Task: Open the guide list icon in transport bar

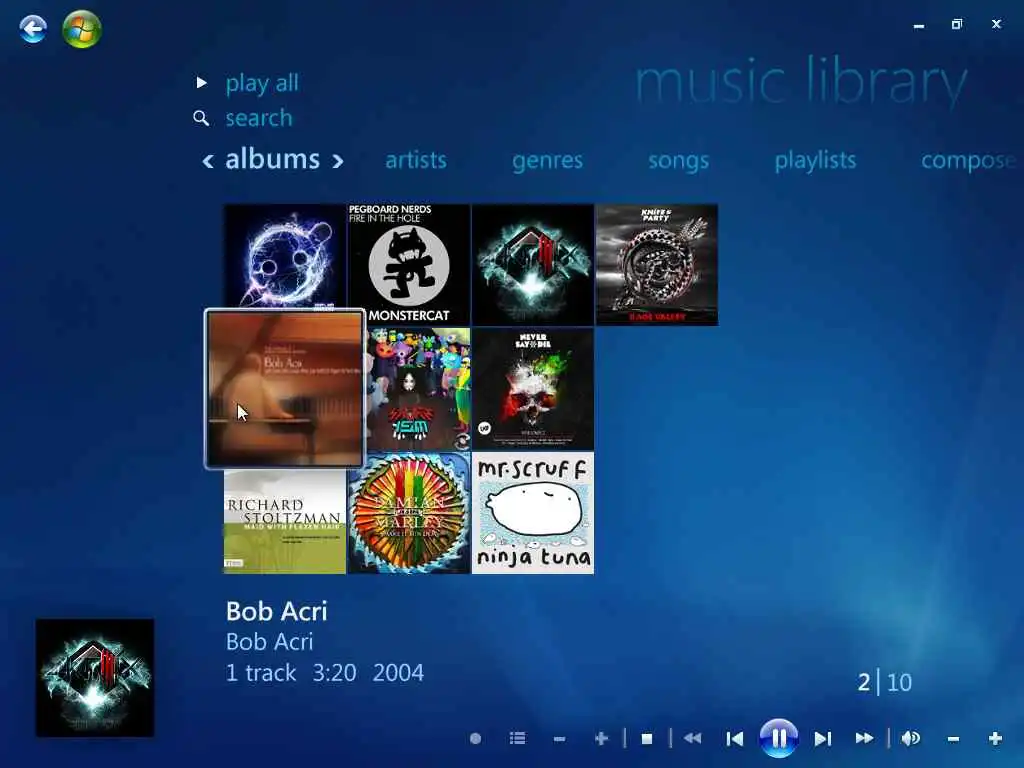Action: (517, 739)
